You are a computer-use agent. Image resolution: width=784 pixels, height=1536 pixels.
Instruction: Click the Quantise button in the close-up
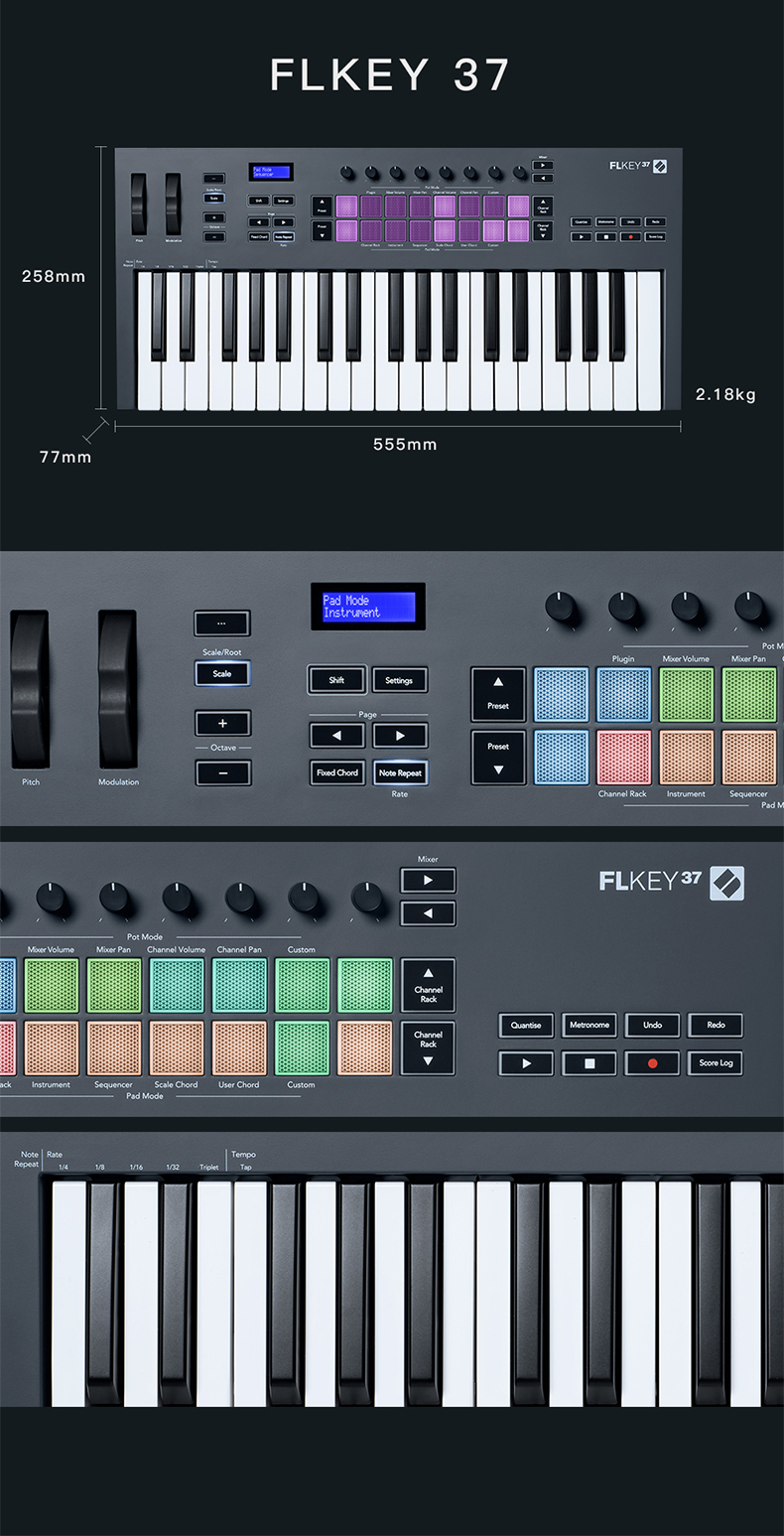pos(525,1025)
